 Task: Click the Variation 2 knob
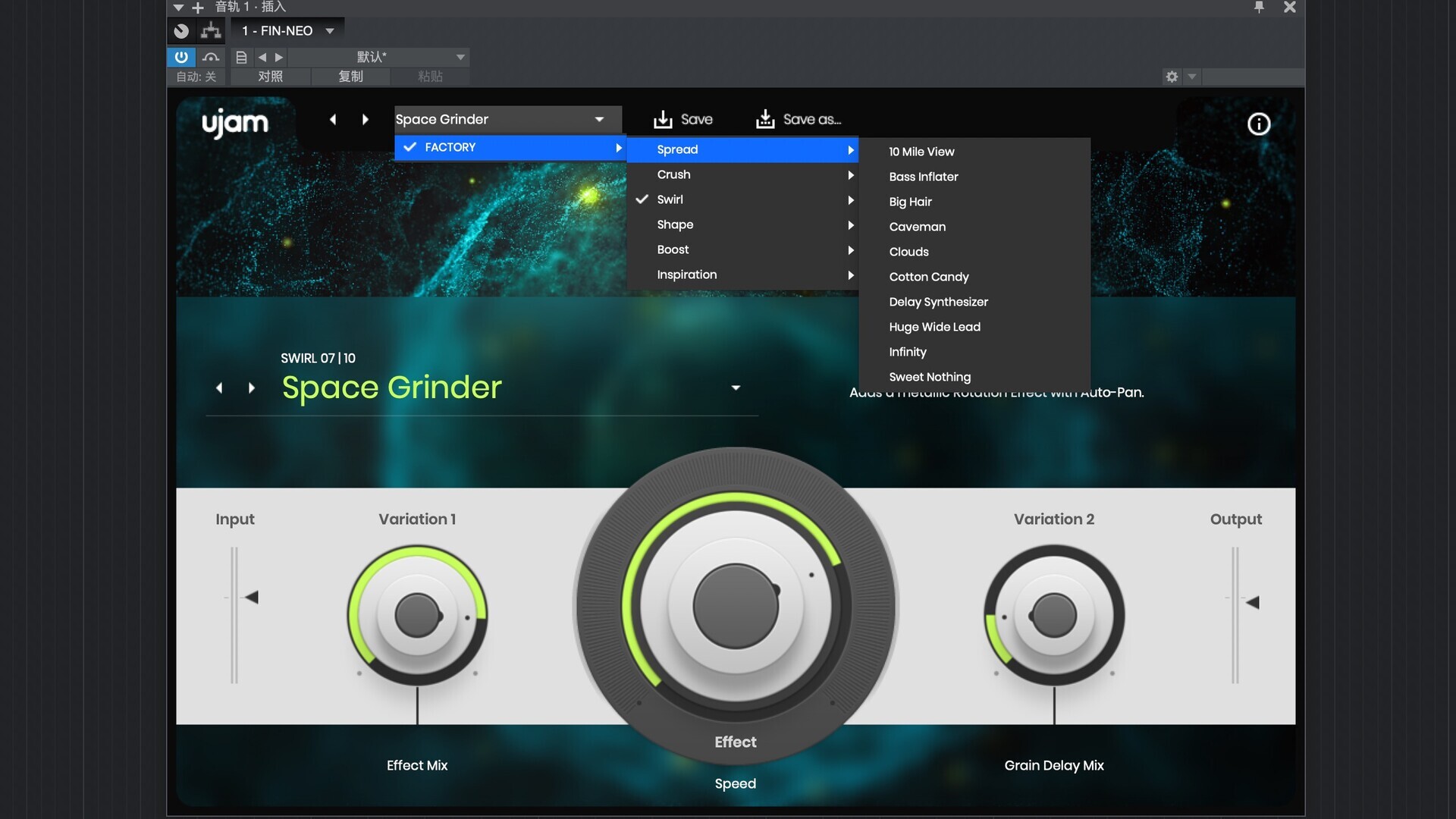point(1054,615)
